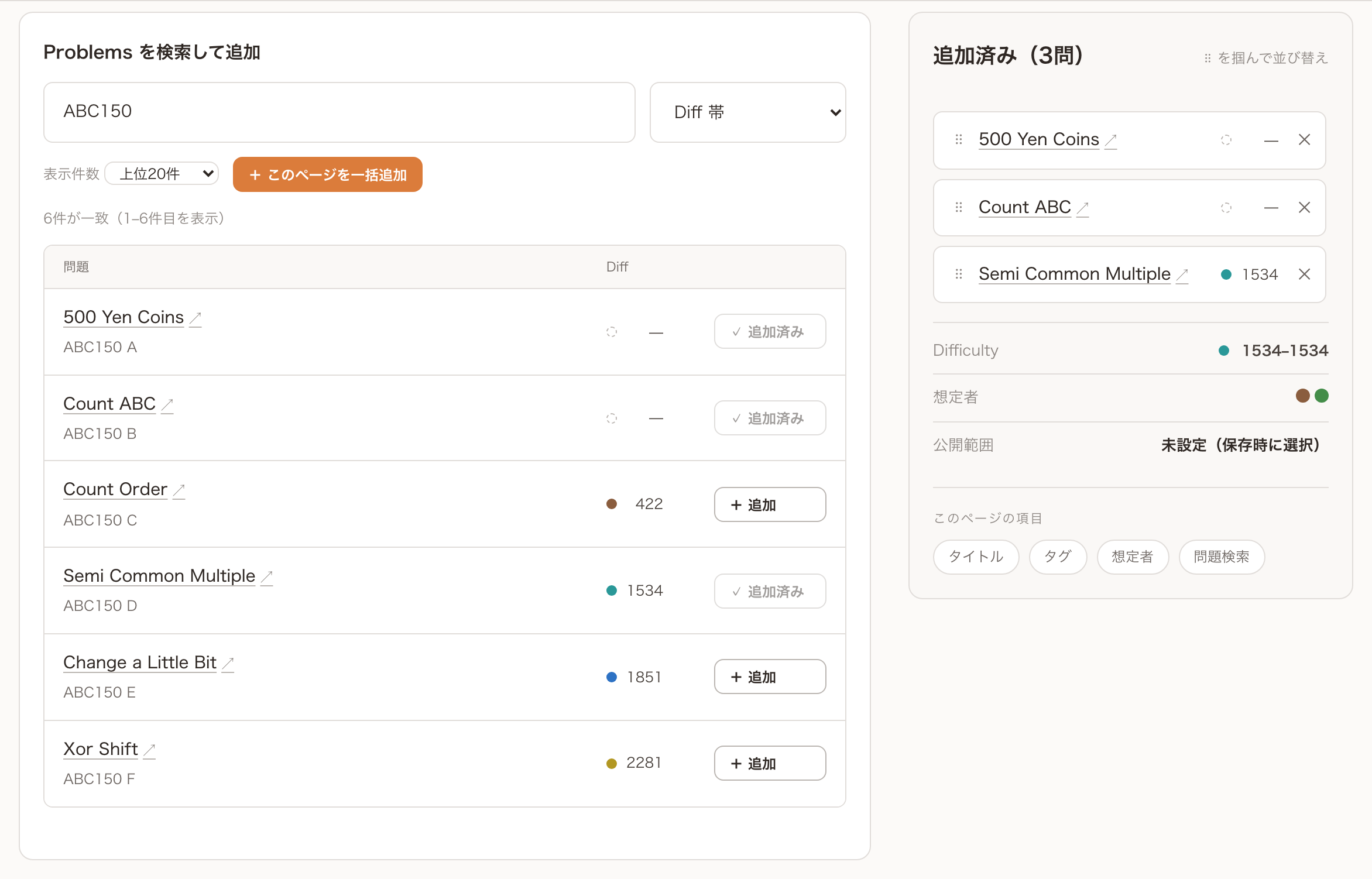Open 500 Yen Coins link in results table

tap(124, 317)
